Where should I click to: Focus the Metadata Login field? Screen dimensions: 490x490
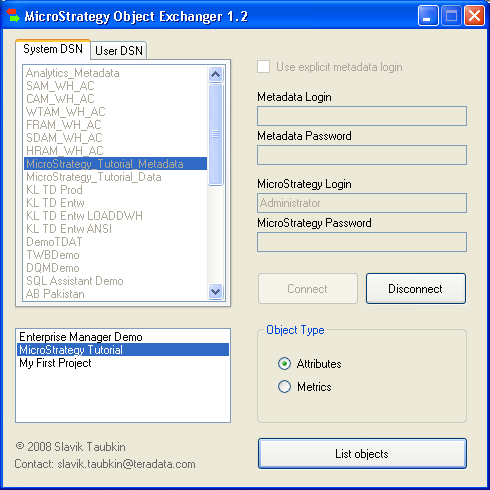click(x=362, y=116)
